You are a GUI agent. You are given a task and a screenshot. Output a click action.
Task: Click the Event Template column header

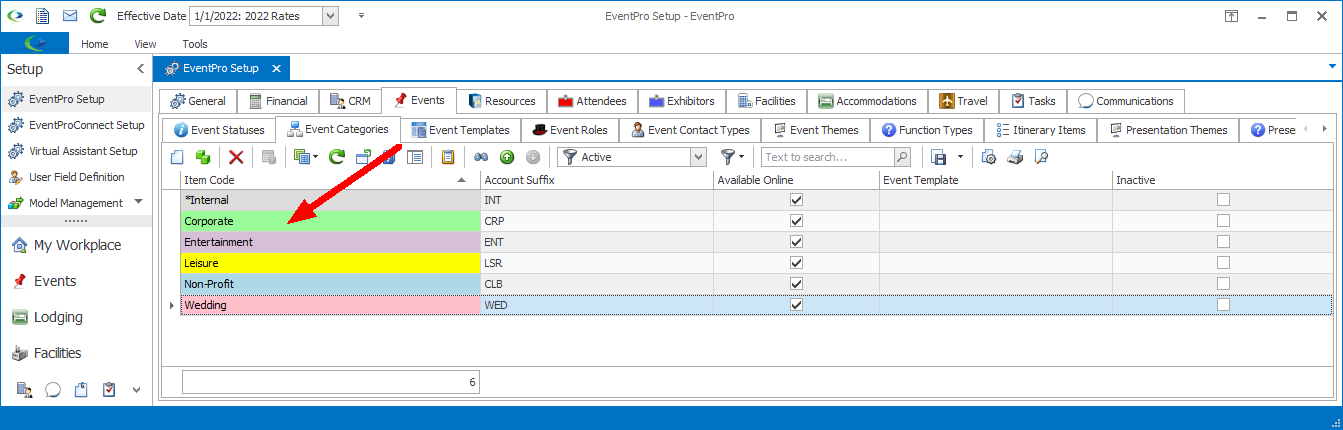point(996,180)
